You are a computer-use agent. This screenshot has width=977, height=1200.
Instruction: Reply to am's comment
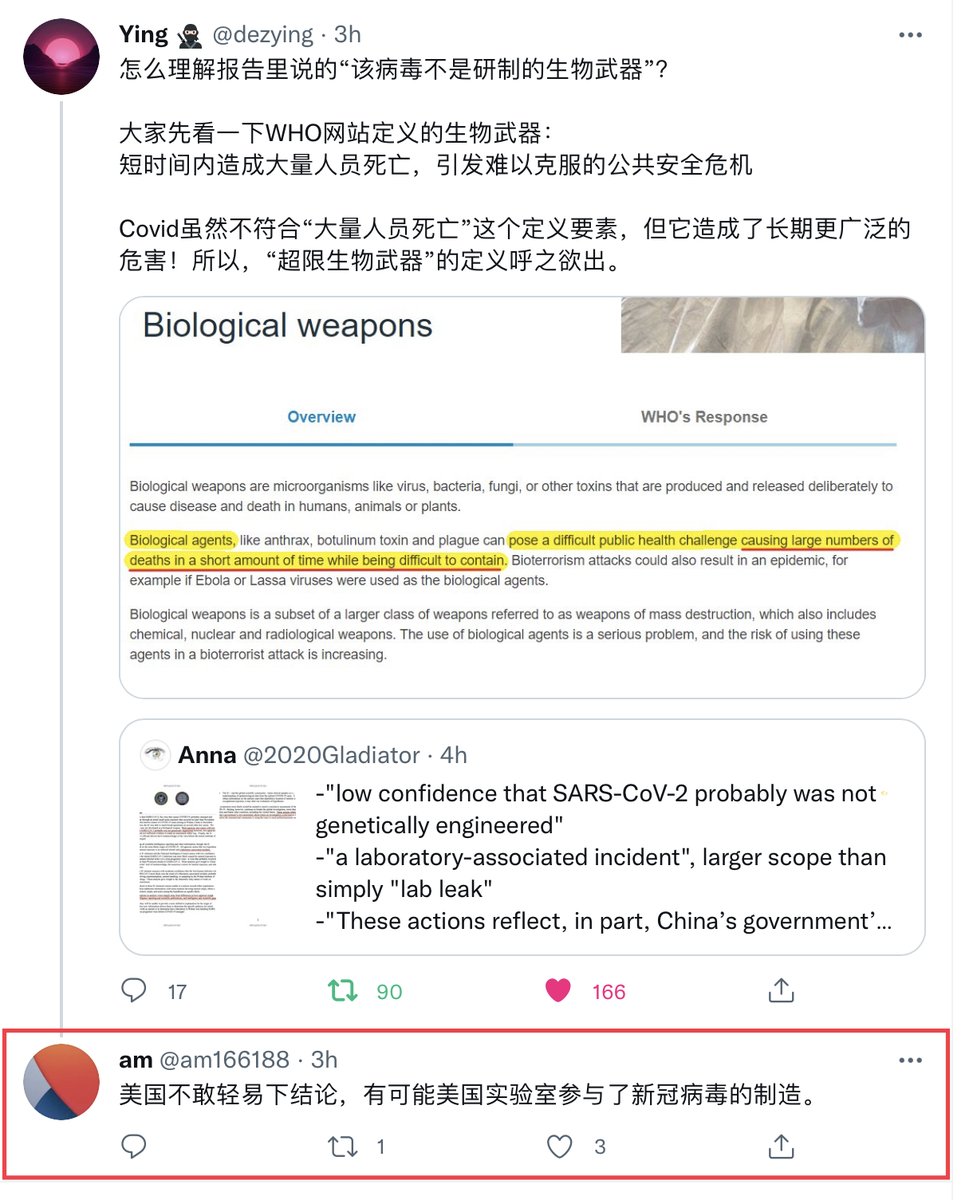click(x=134, y=1146)
